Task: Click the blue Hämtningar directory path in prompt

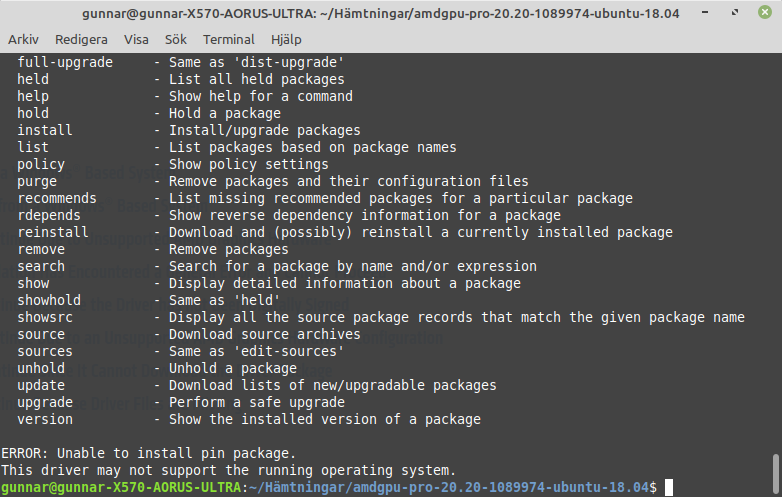Action: coord(295,487)
